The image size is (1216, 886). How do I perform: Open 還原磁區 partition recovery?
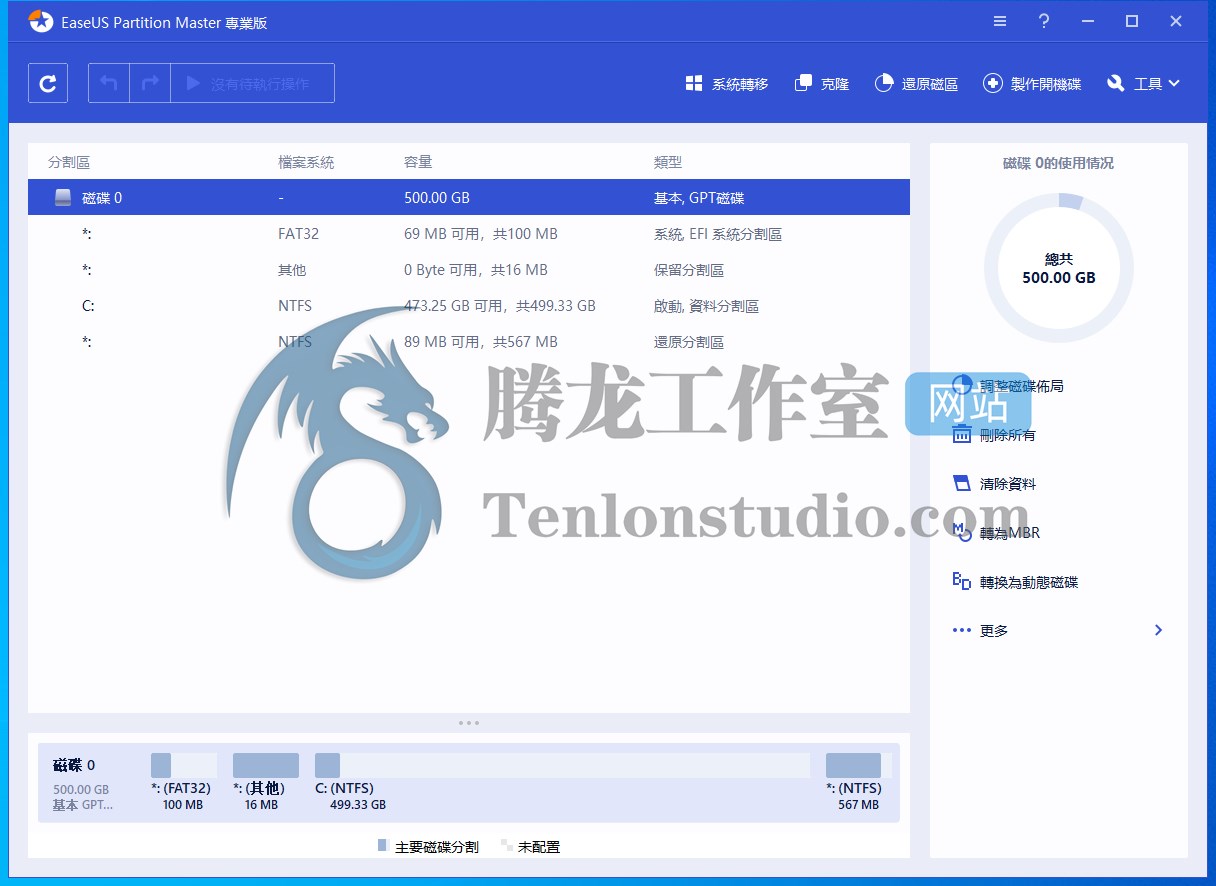[x=916, y=84]
